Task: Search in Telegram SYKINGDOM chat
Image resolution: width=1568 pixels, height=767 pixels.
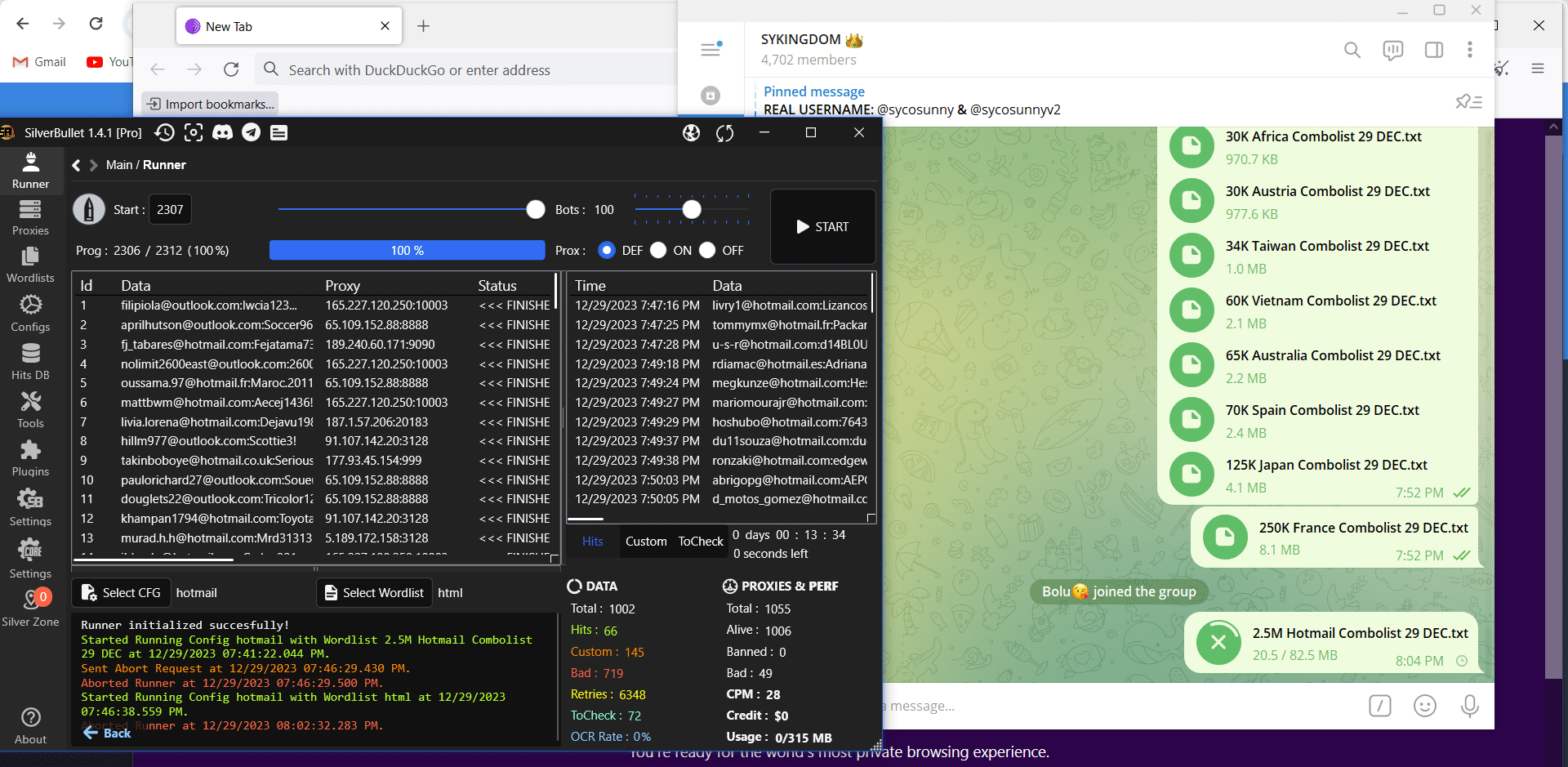Action: (x=1352, y=50)
